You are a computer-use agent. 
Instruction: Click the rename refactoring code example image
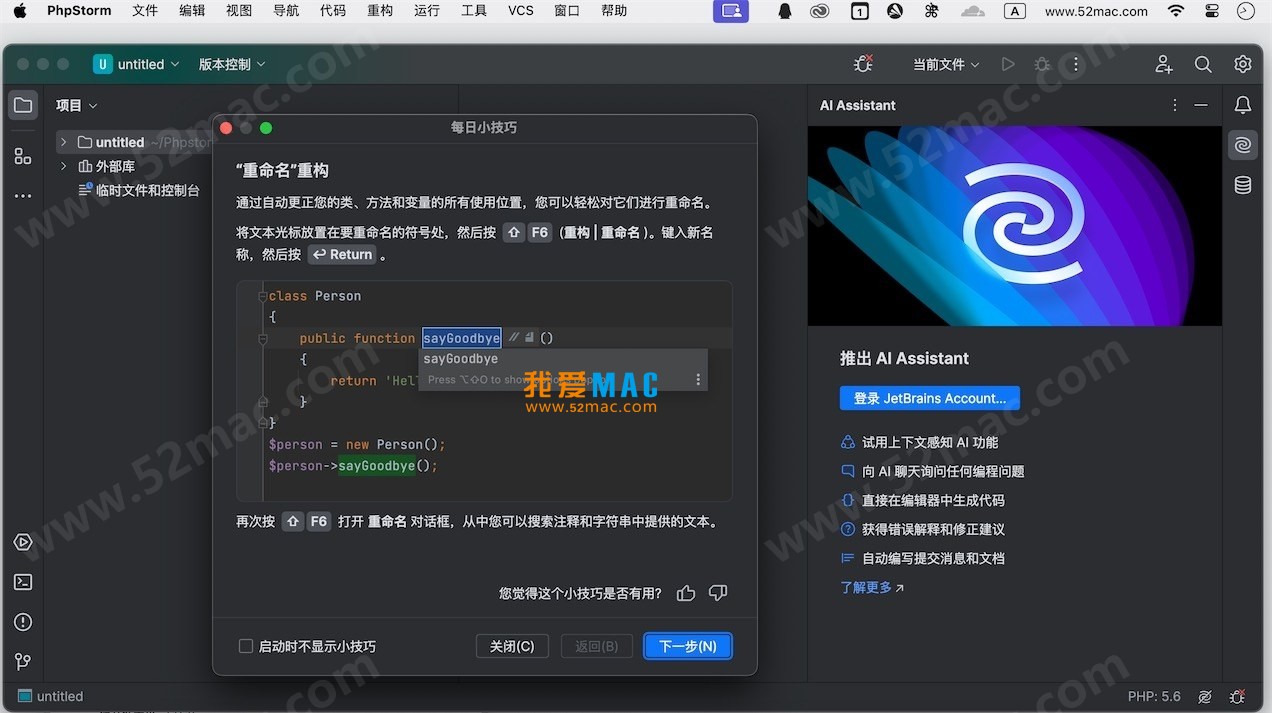(484, 391)
